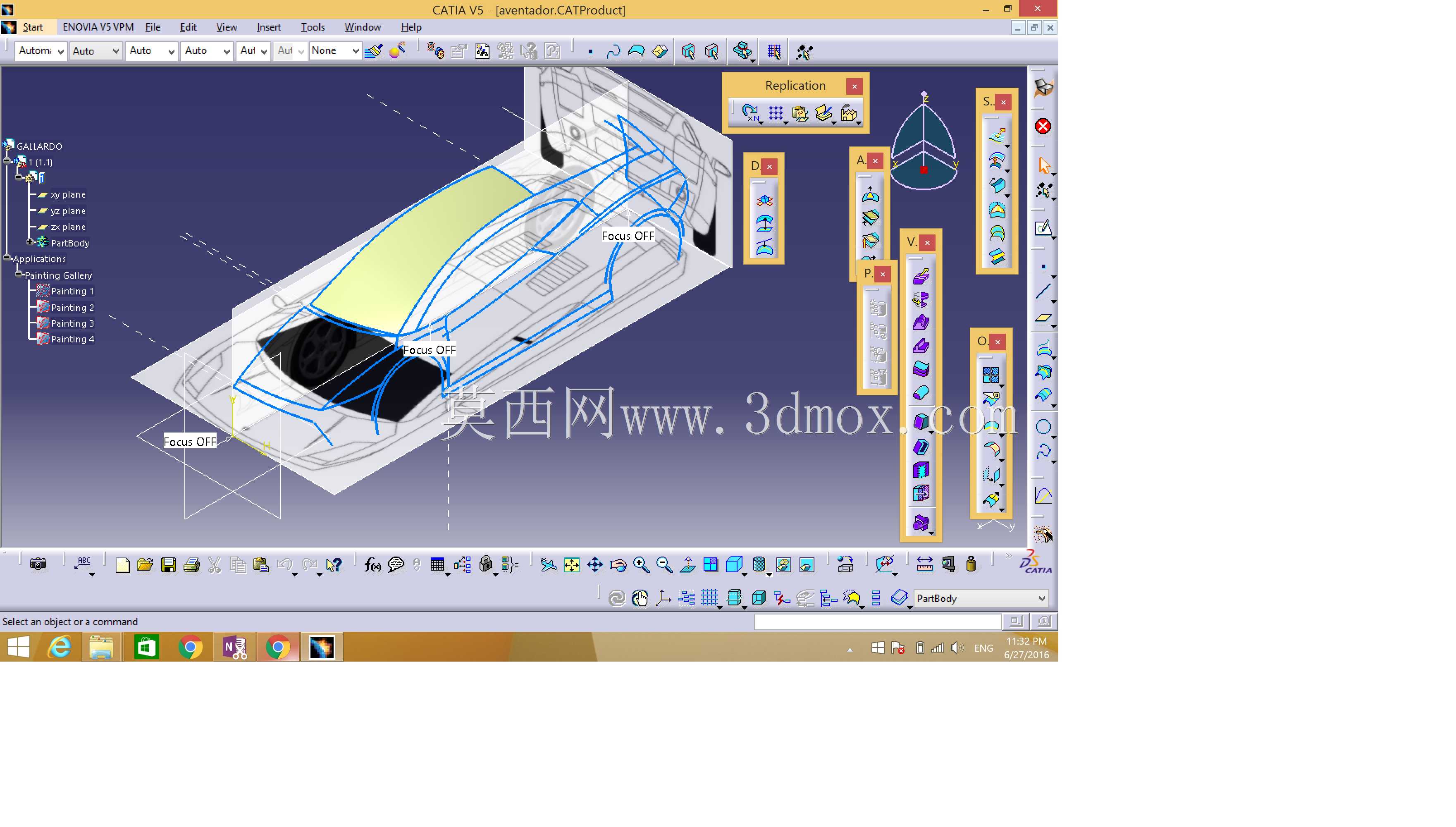Viewport: 1456px width, 827px height.
Task: Click the Normal View icon
Action: pyautogui.click(x=687, y=564)
